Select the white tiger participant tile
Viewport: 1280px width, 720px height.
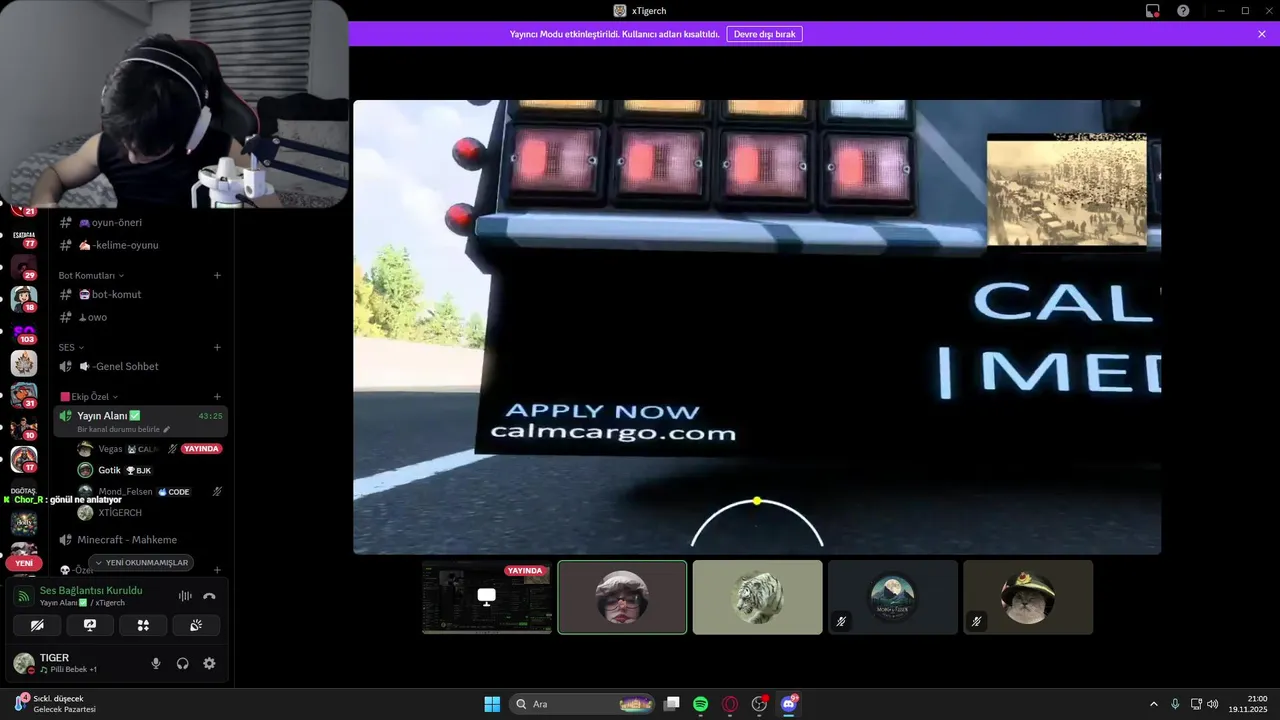coord(757,597)
